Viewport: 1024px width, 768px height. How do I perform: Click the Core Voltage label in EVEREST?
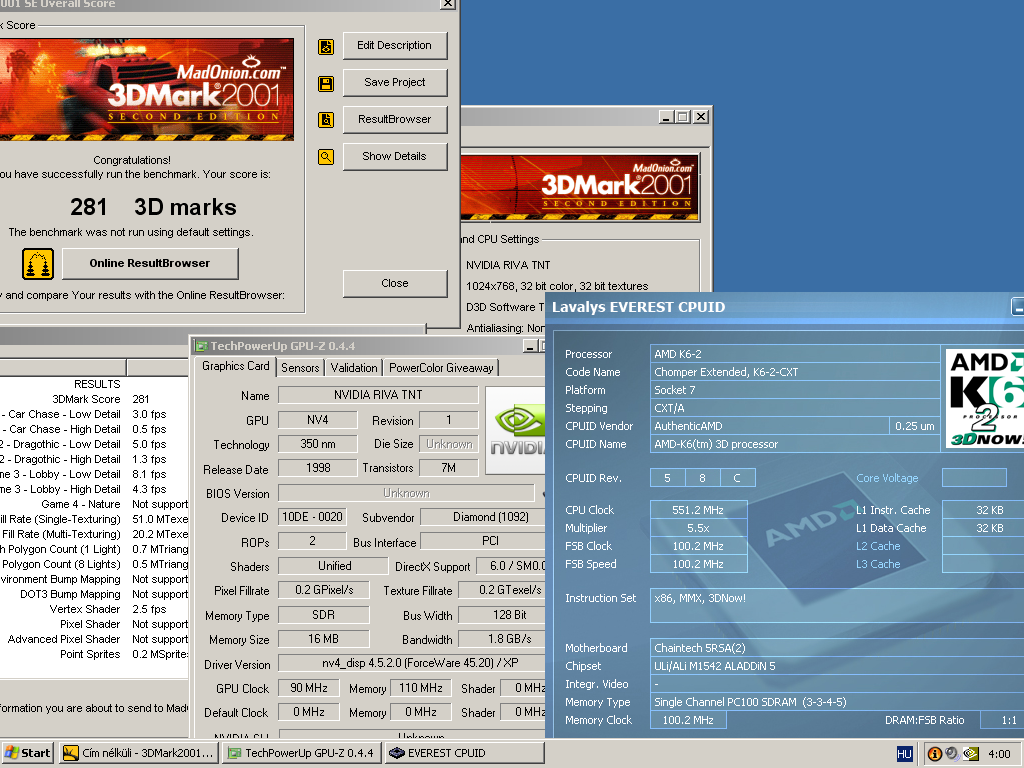coord(887,478)
